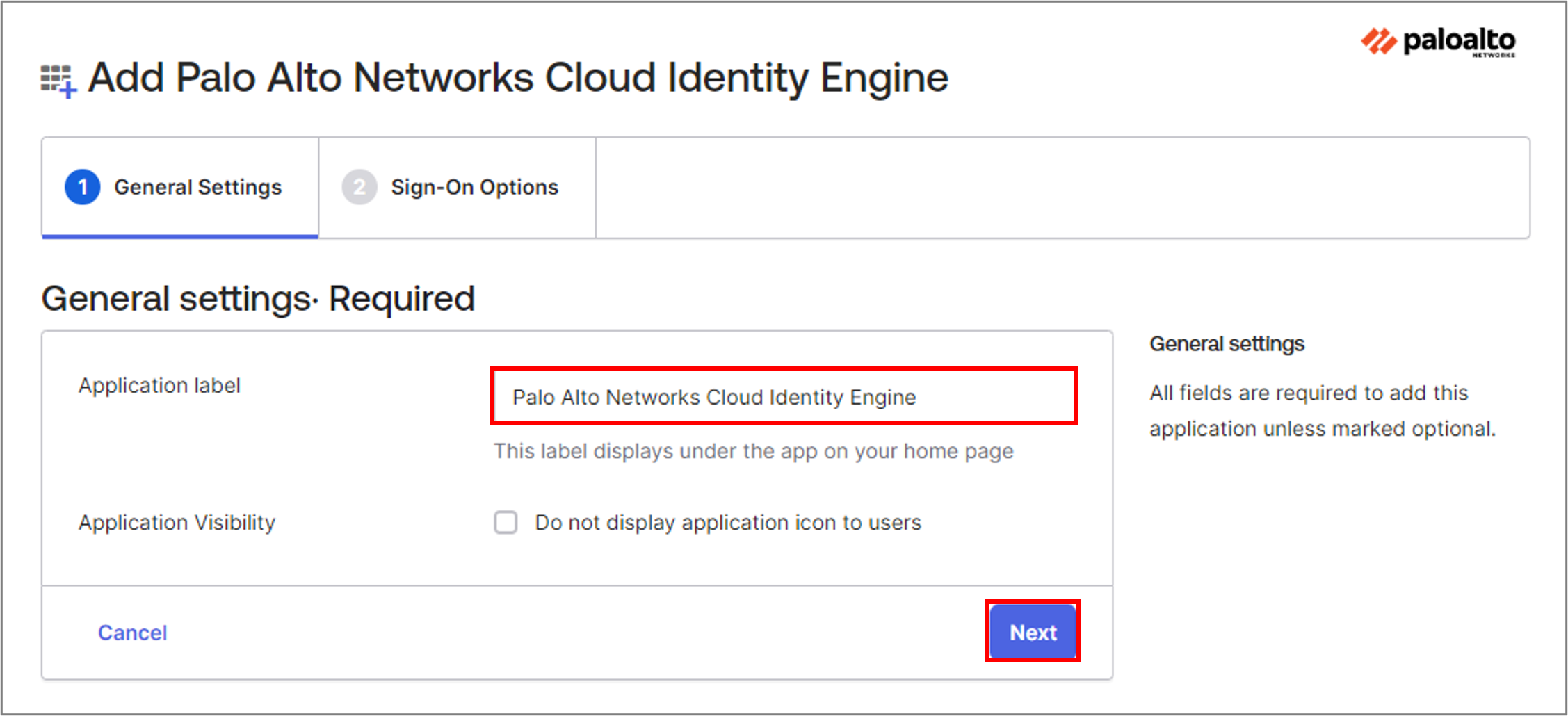Click the 'Application label' field caption
Screen dimensions: 1568x716
click(x=159, y=385)
